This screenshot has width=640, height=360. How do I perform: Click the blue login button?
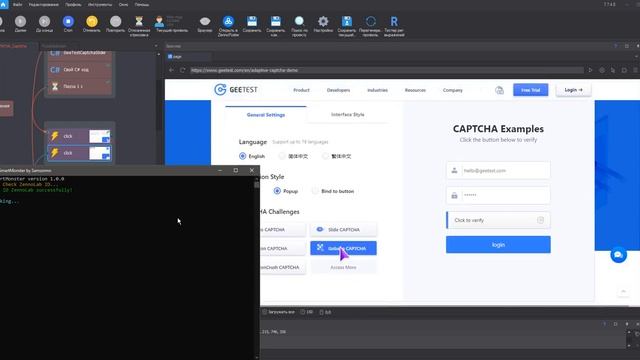click(498, 244)
